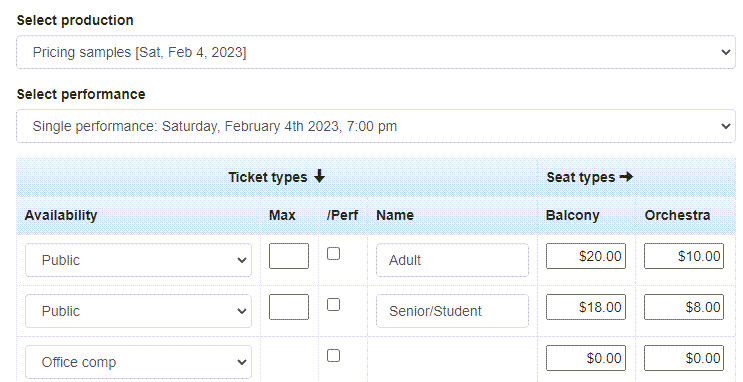Click the Office comp Orchestra price $0.00
This screenshot has height=382, width=743.
(684, 358)
